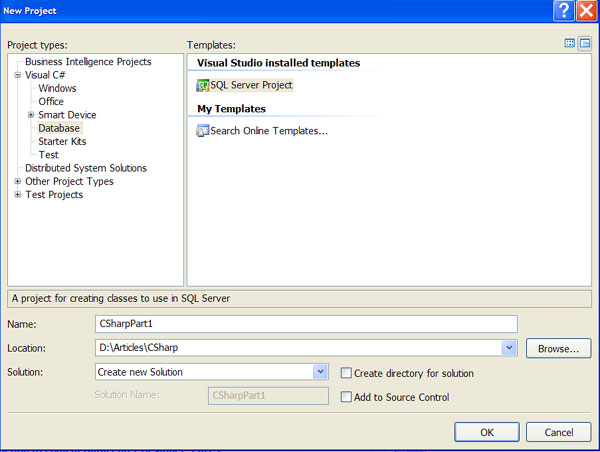
Task: Select Smart Device project type
Action: tap(67, 115)
